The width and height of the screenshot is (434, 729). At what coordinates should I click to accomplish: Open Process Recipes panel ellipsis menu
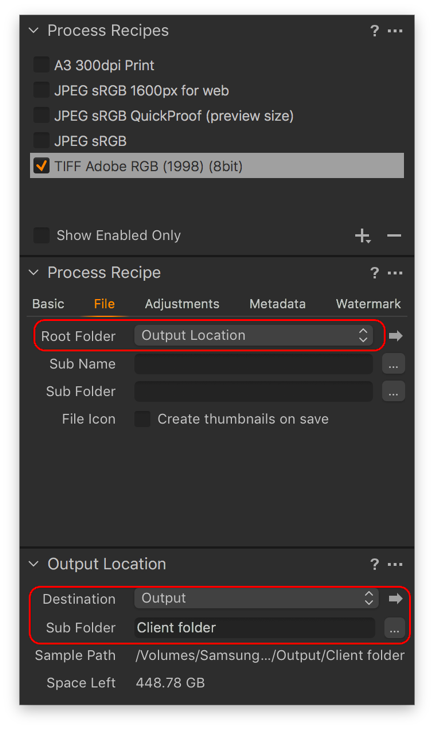(x=395, y=31)
